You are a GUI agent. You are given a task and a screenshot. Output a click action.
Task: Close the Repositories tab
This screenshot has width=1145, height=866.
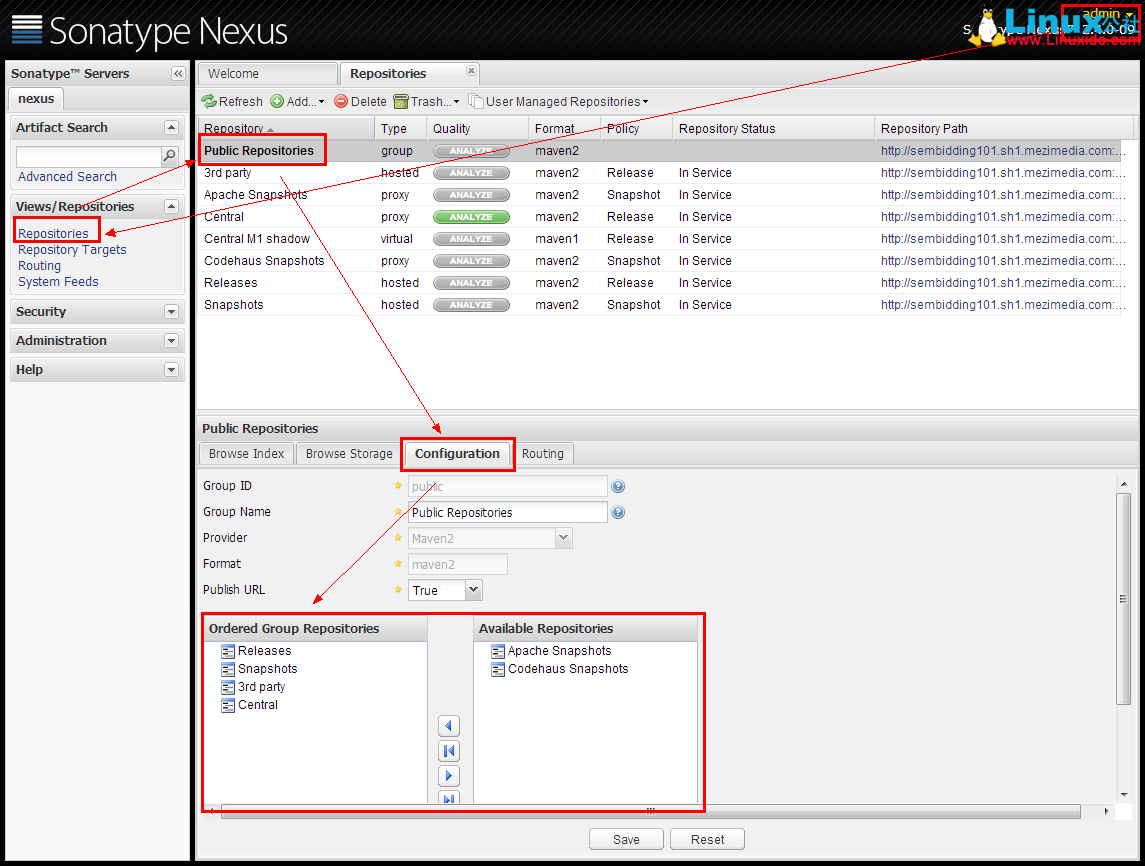click(x=472, y=71)
